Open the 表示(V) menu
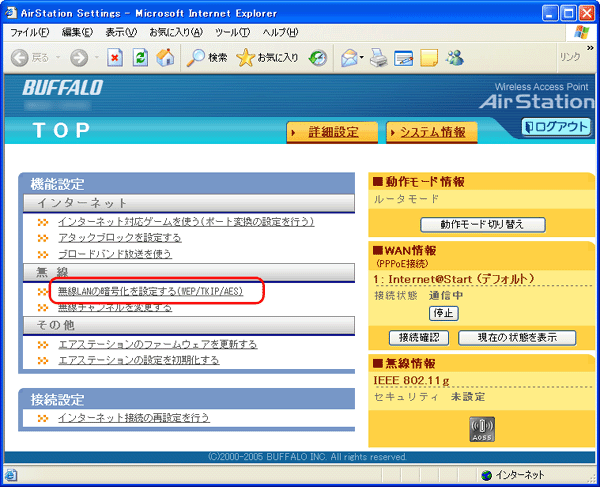Viewport: 600px width, 487px height. coord(121,32)
